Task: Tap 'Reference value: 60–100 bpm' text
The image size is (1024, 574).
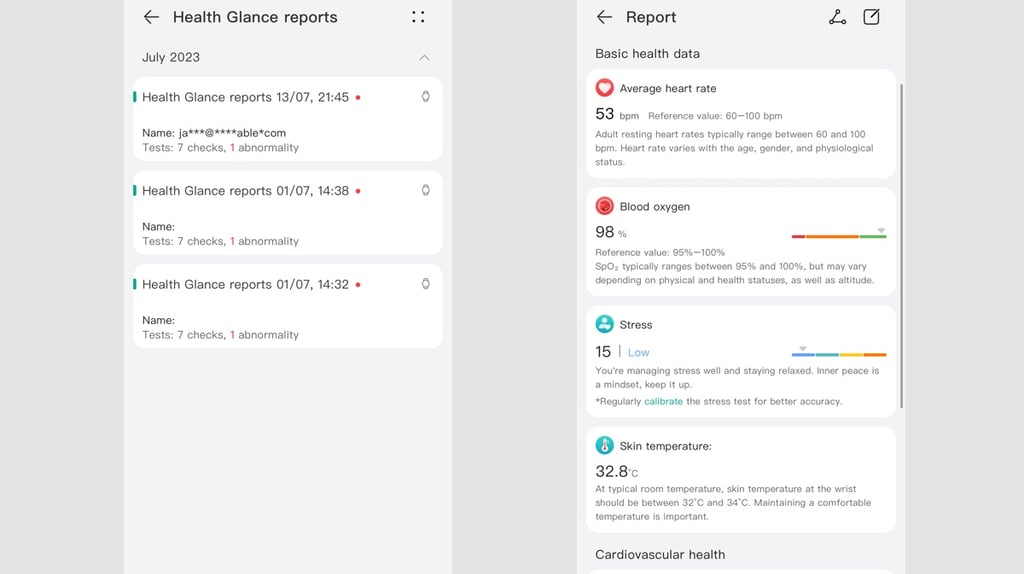Action: click(x=715, y=116)
